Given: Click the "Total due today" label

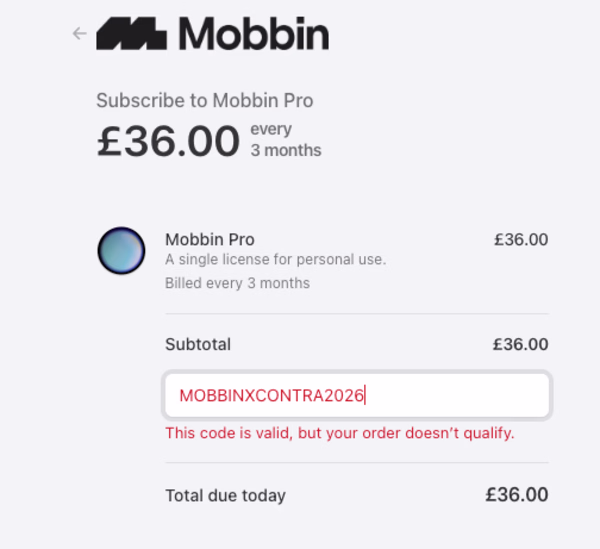Looking at the screenshot, I should pos(225,495).
